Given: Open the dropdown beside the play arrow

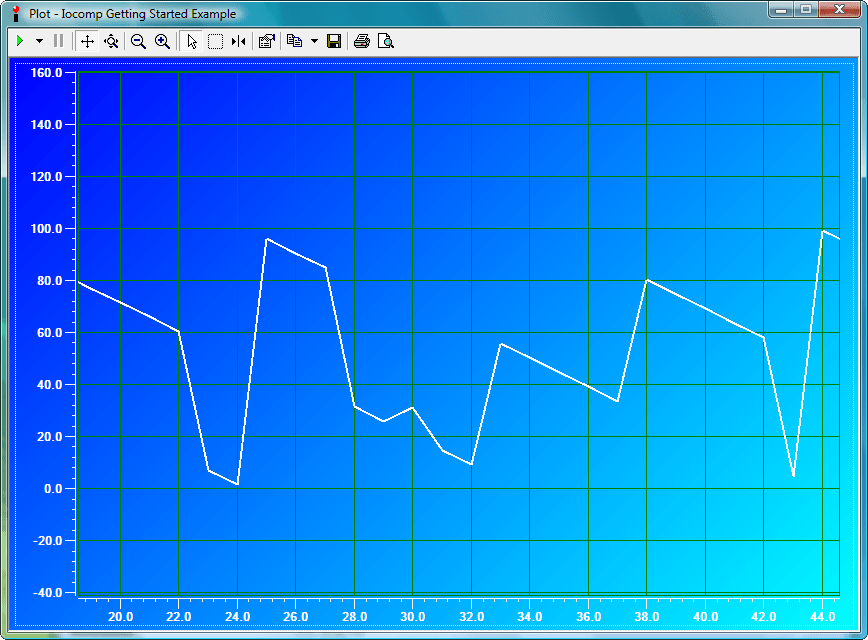Looking at the screenshot, I should tap(37, 41).
